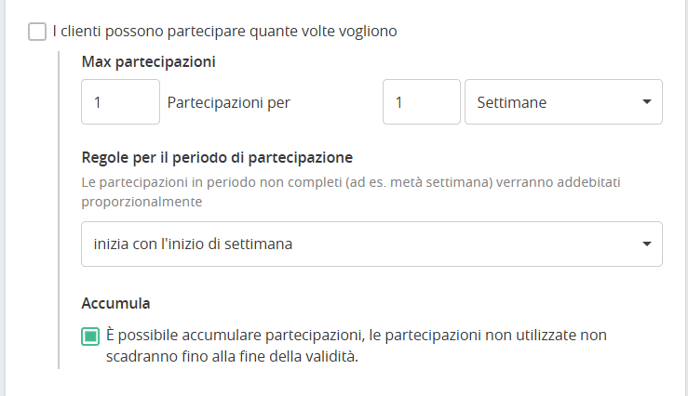Uncheck the green Accumula checkbox

[x=90, y=336]
